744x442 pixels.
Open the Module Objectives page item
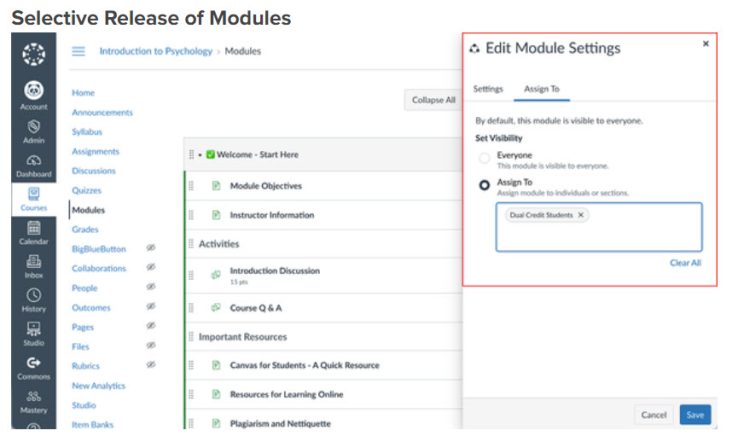click(265, 186)
